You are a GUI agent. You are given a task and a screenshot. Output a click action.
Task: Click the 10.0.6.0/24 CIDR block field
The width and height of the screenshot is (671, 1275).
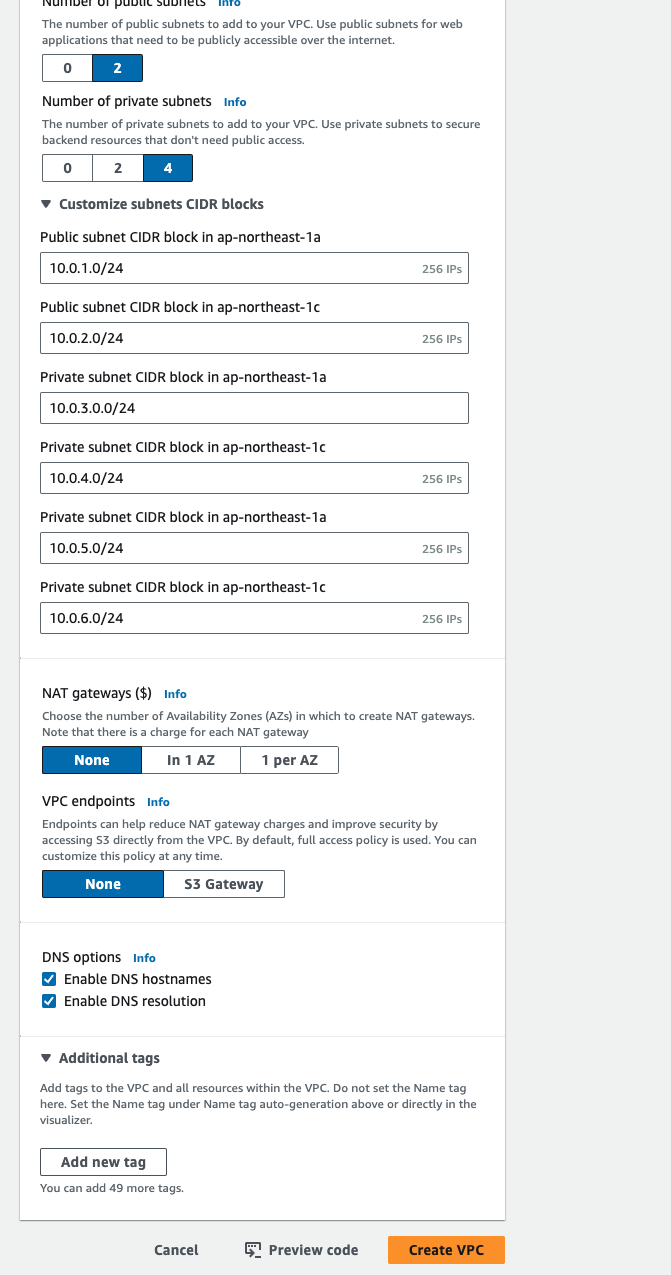pyautogui.click(x=254, y=618)
